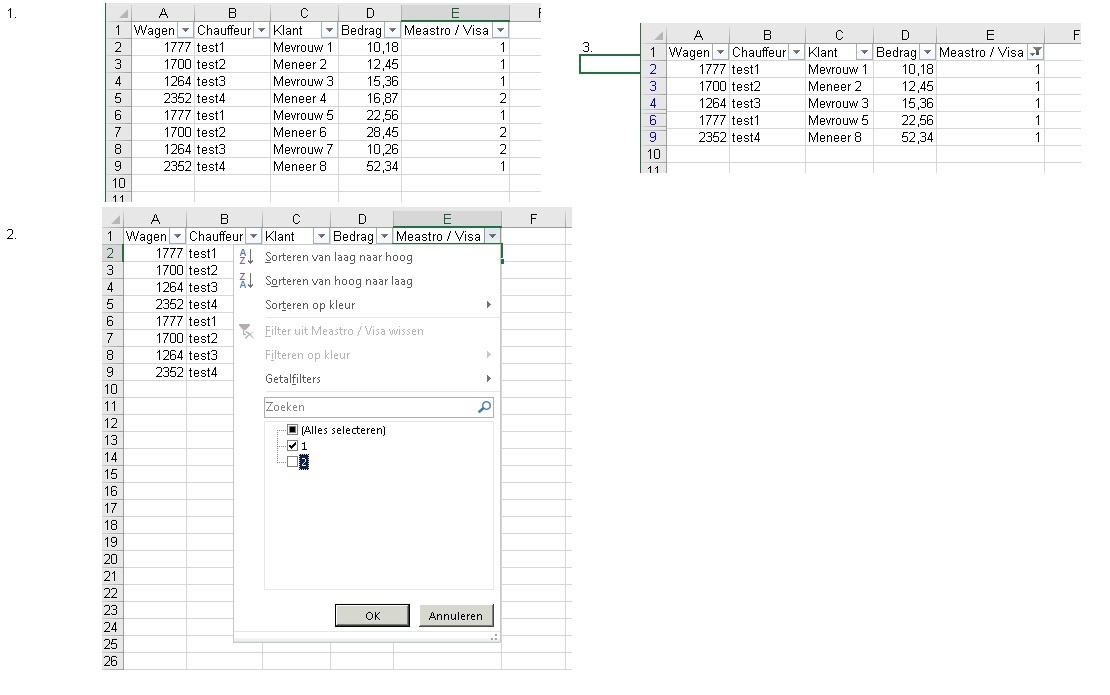Click sort descending Z-A icon in filter menu
The image size is (1110, 695).
[246, 281]
